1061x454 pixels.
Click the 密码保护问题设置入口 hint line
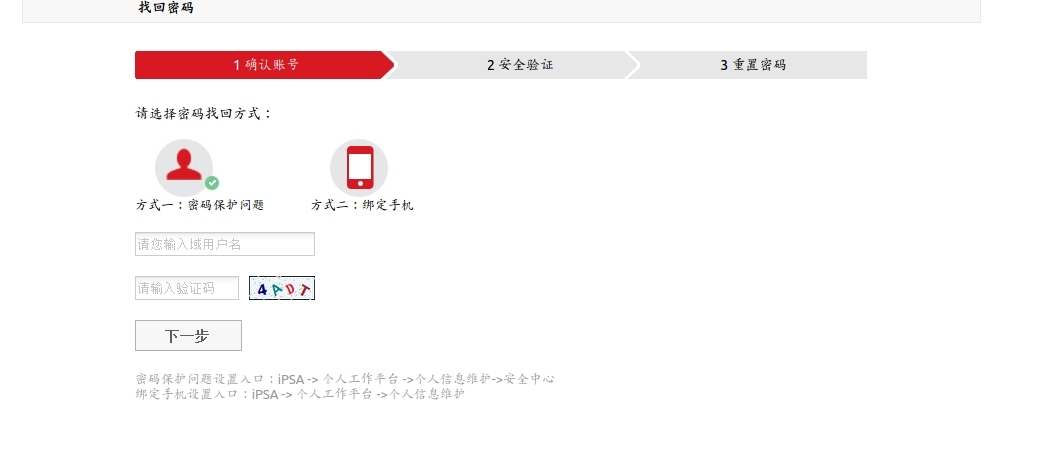[345, 379]
